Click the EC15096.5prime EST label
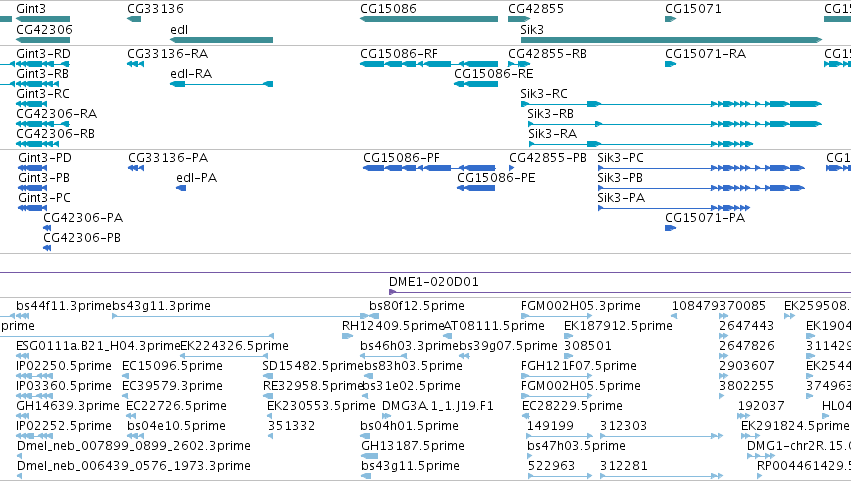The width and height of the screenshot is (851, 481). 172,366
